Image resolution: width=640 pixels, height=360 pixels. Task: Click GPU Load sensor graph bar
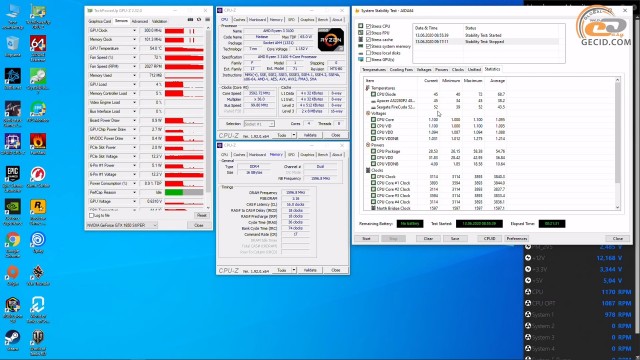coord(184,84)
